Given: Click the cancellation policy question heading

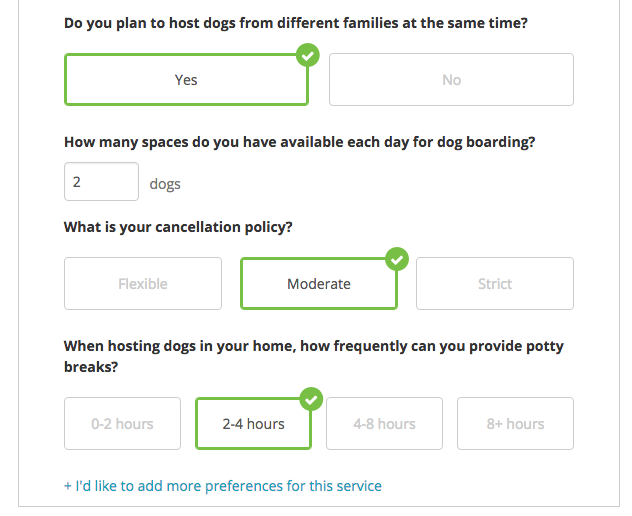Looking at the screenshot, I should click(x=178, y=227).
